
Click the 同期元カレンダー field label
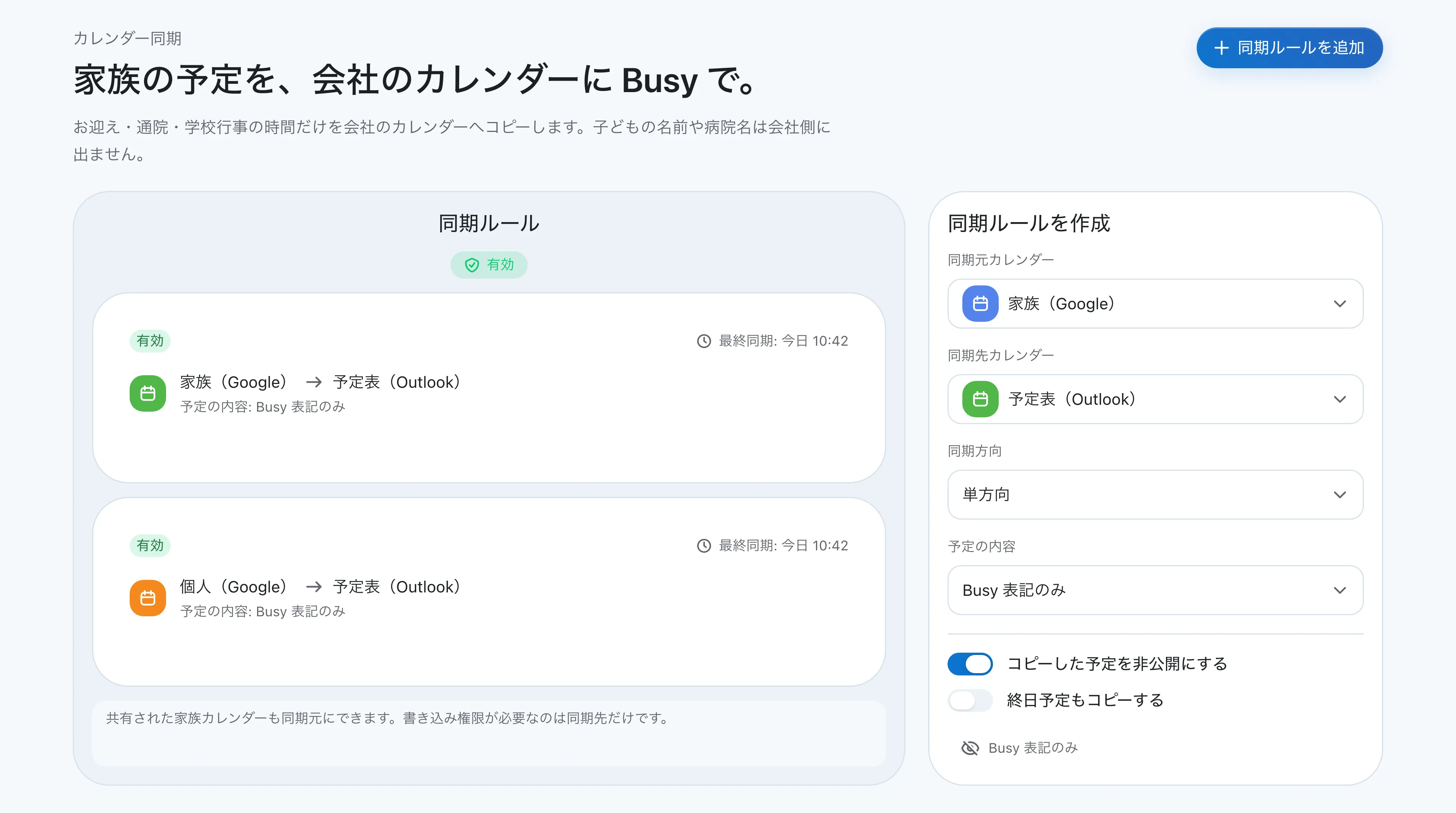(x=1001, y=260)
